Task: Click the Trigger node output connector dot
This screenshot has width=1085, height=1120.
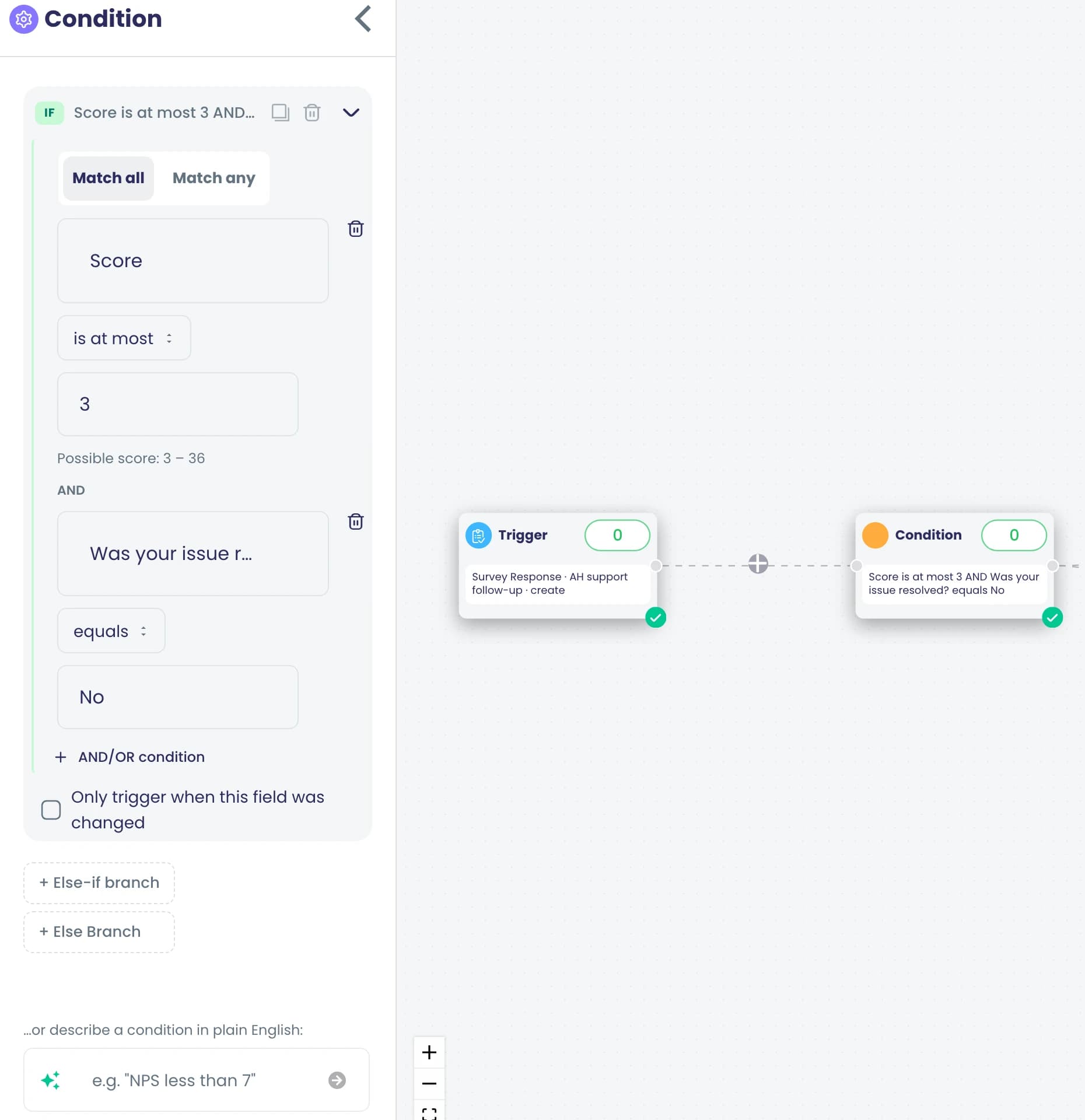Action: 656,565
